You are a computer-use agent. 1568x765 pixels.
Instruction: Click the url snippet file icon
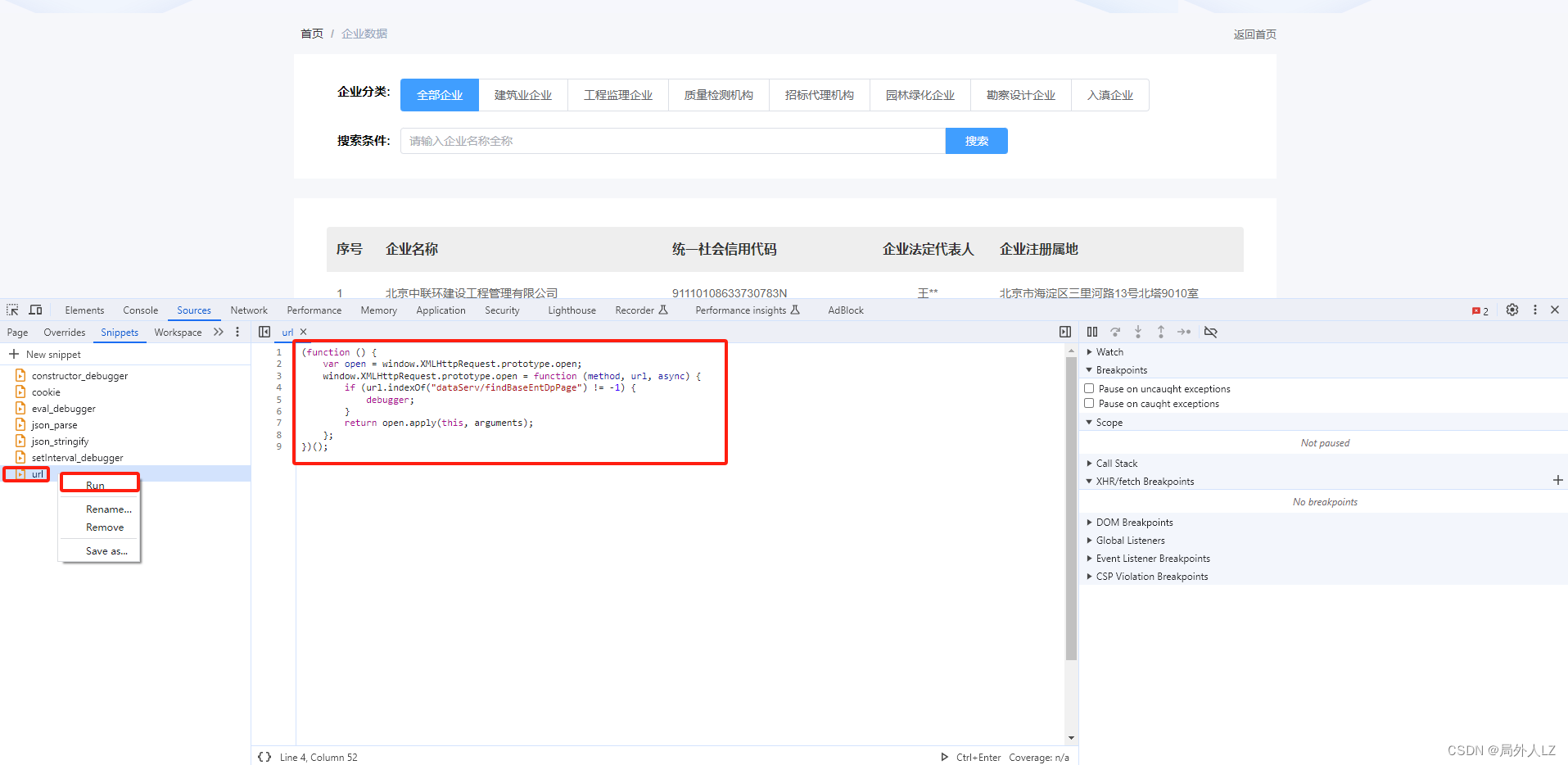point(20,474)
